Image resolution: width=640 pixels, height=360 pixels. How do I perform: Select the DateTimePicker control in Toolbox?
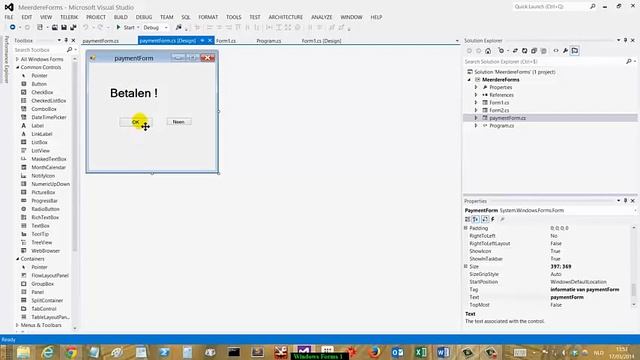click(49, 117)
